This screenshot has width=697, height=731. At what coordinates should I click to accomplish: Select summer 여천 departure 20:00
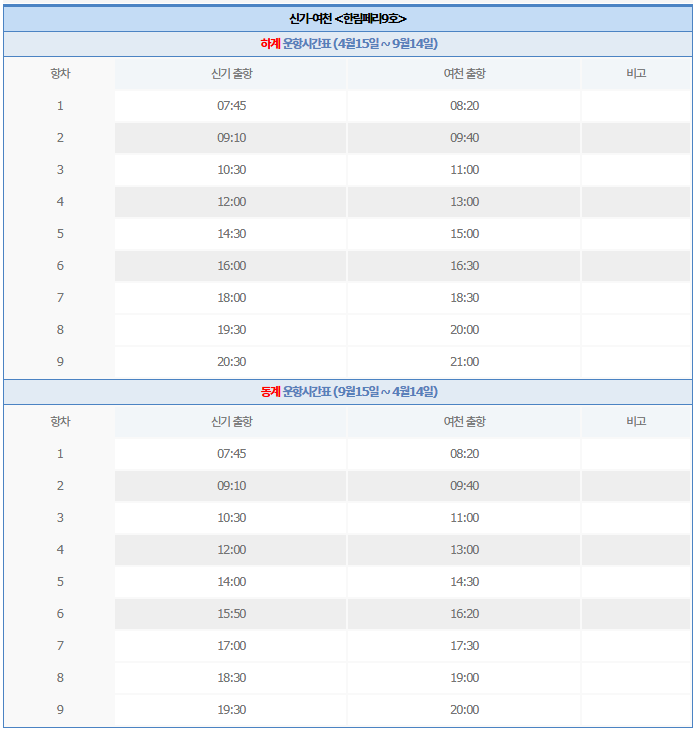[x=464, y=330]
